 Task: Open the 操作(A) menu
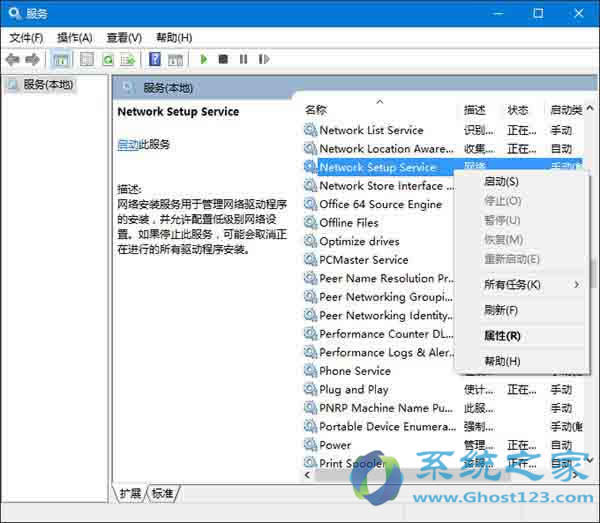(x=75, y=37)
